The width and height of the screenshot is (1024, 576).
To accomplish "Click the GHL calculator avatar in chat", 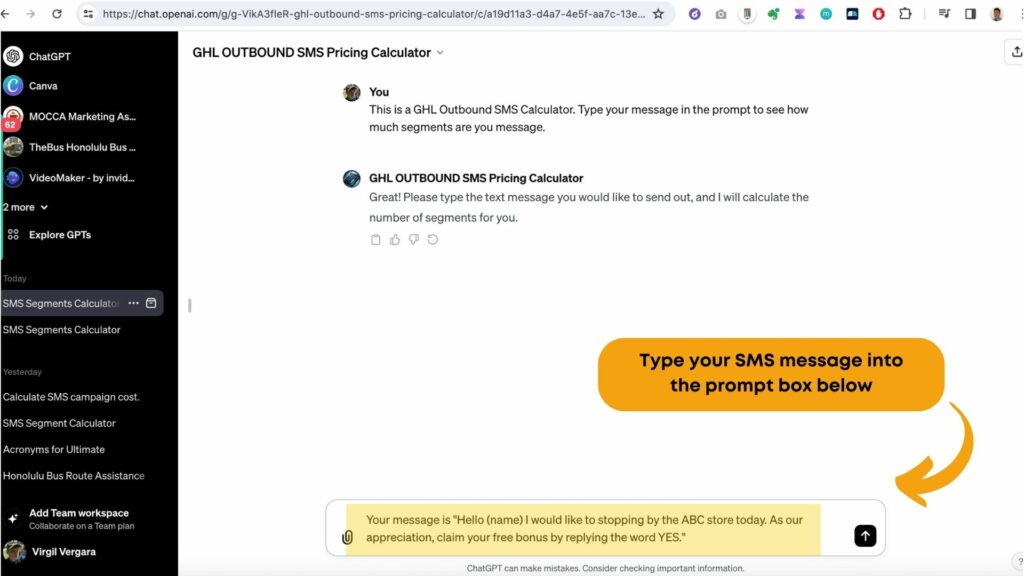I will click(x=351, y=178).
